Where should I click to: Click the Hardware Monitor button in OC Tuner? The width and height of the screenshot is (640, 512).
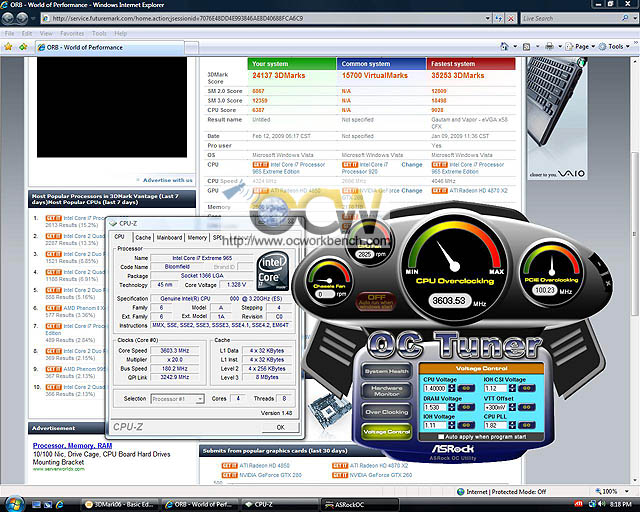point(387,391)
